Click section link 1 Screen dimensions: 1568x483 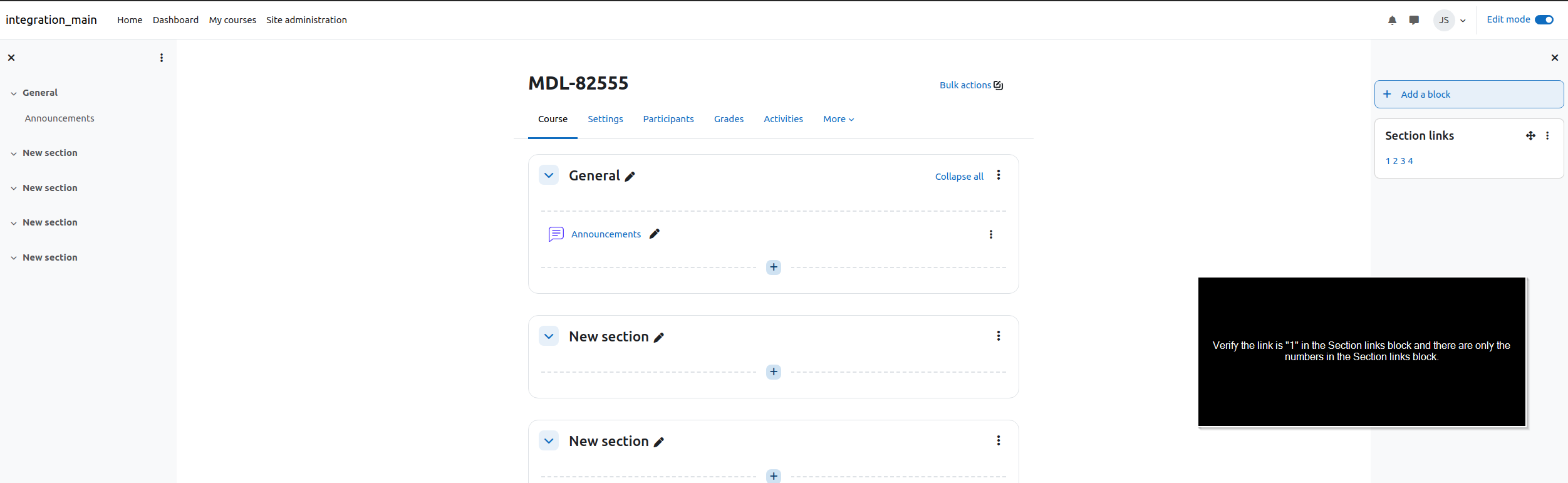1388,161
